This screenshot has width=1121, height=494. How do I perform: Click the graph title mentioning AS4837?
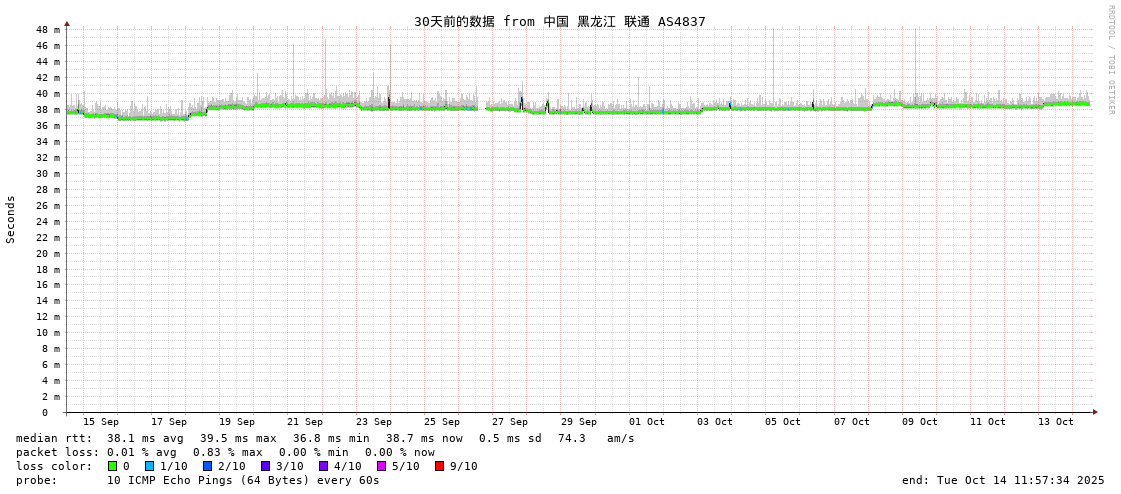click(x=559, y=21)
